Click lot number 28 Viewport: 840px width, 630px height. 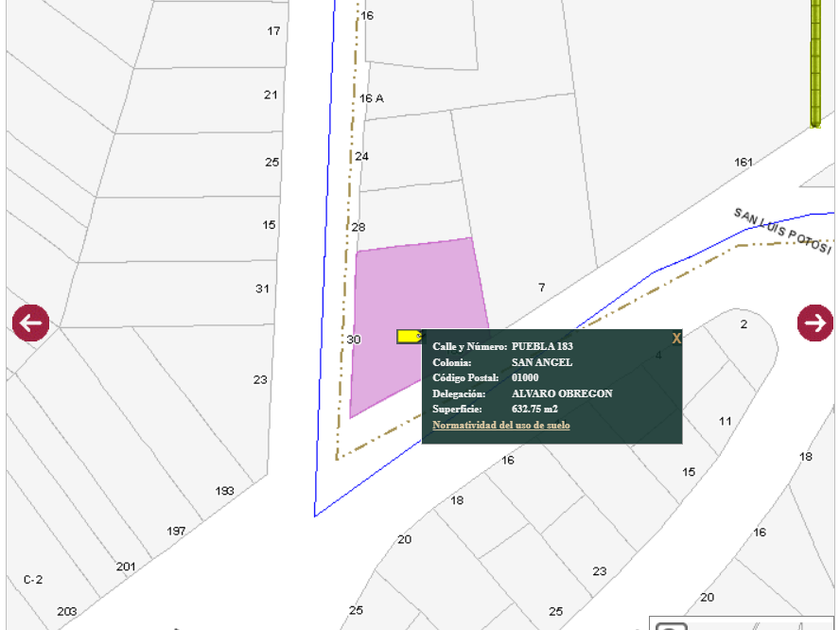point(358,227)
